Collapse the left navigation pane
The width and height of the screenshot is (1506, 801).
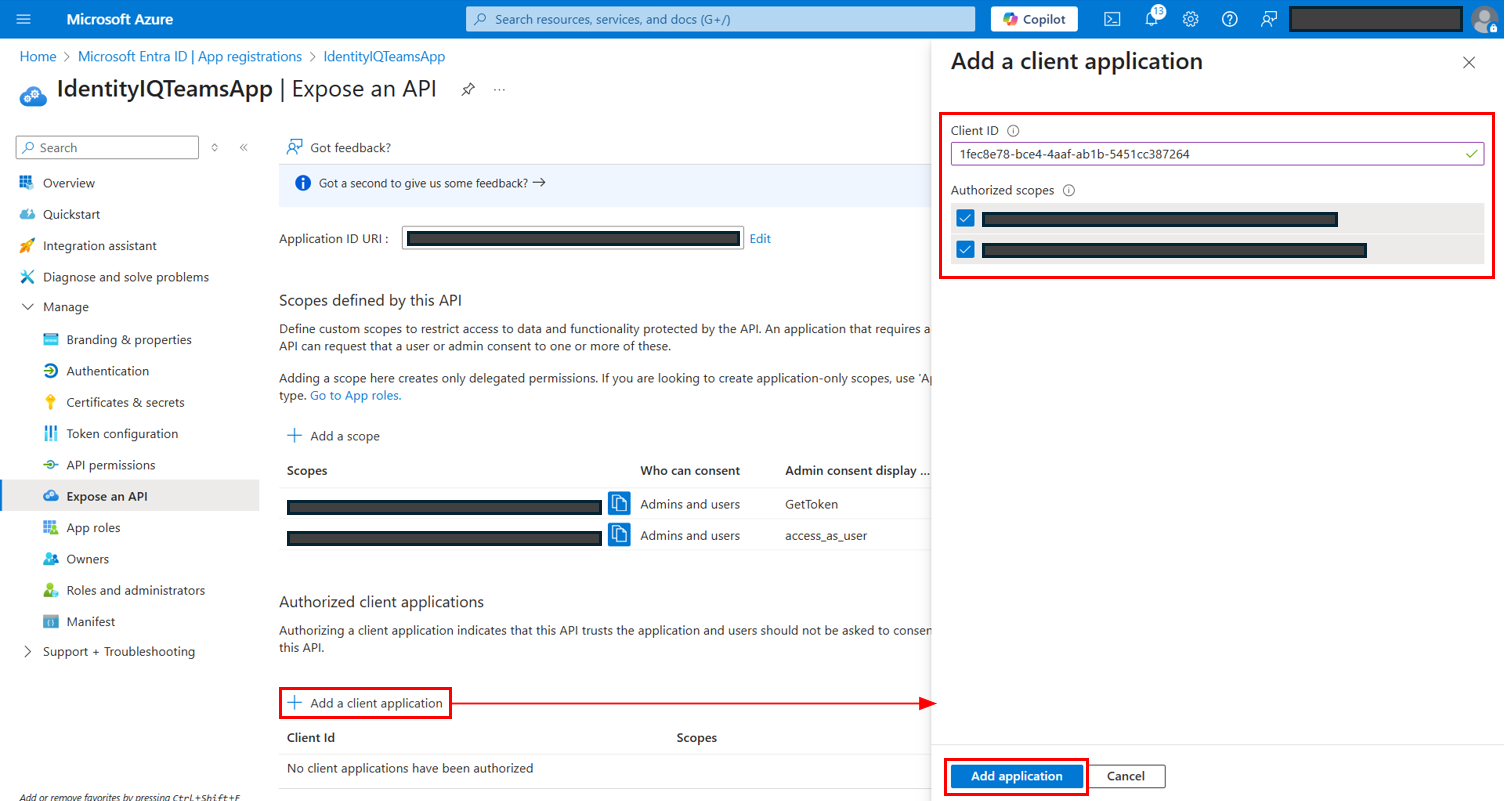pyautogui.click(x=243, y=147)
